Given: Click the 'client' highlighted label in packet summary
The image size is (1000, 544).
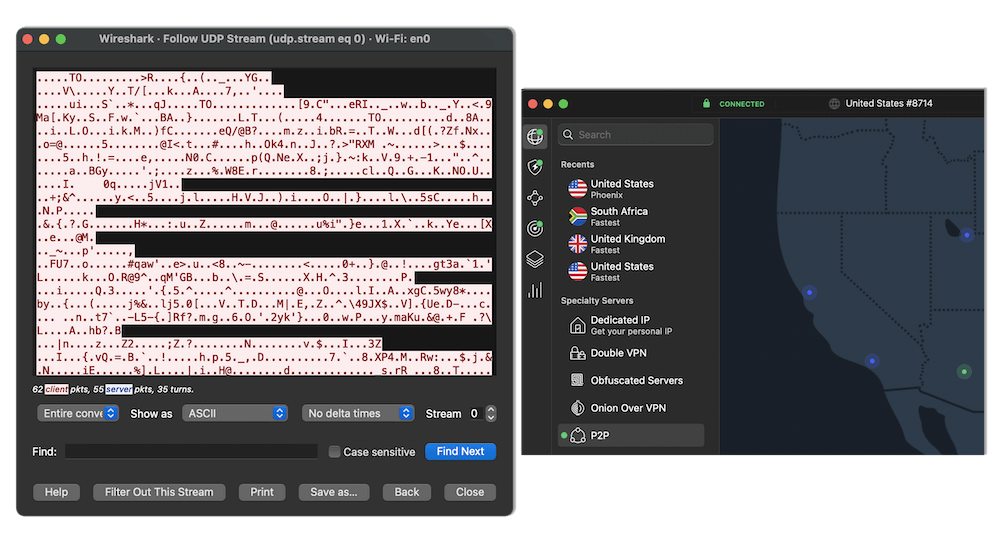Looking at the screenshot, I should tap(56, 389).
